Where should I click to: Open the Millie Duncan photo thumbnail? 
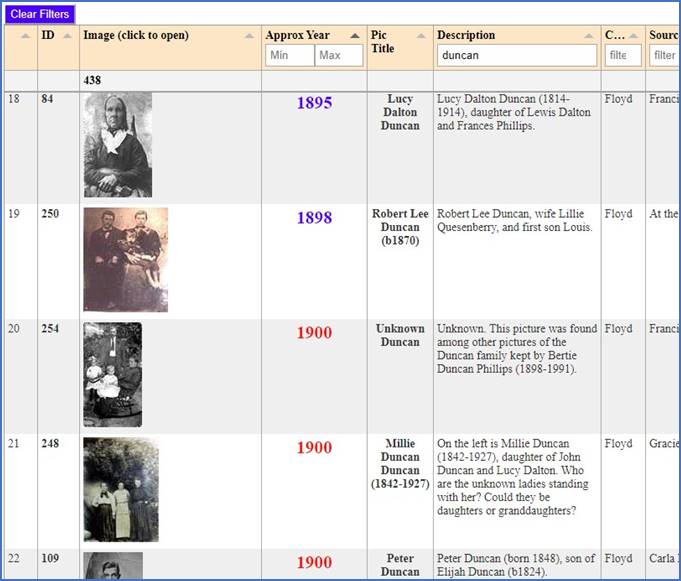tap(121, 489)
